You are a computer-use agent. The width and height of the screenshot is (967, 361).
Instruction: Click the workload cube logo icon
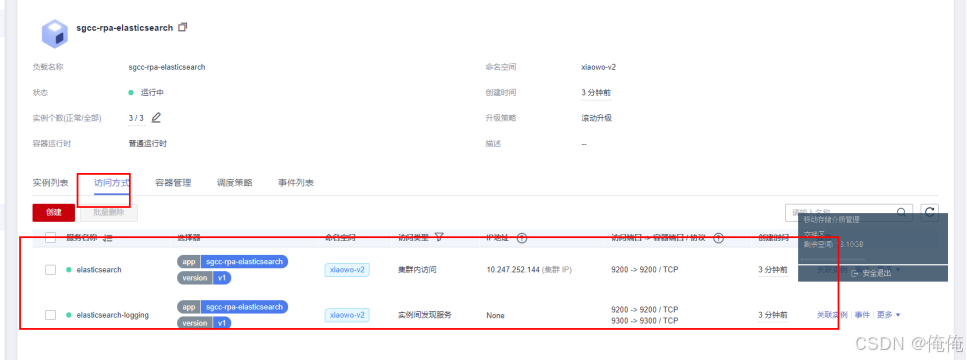pos(55,33)
